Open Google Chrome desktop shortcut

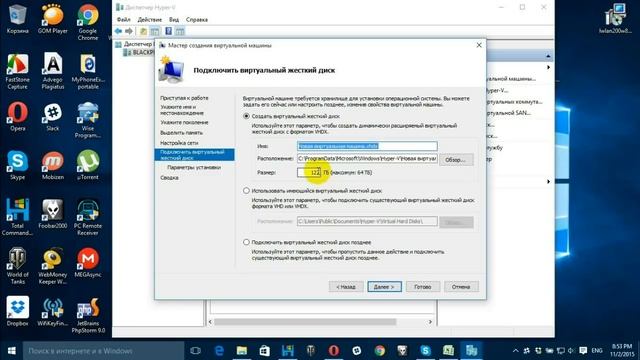click(88, 22)
